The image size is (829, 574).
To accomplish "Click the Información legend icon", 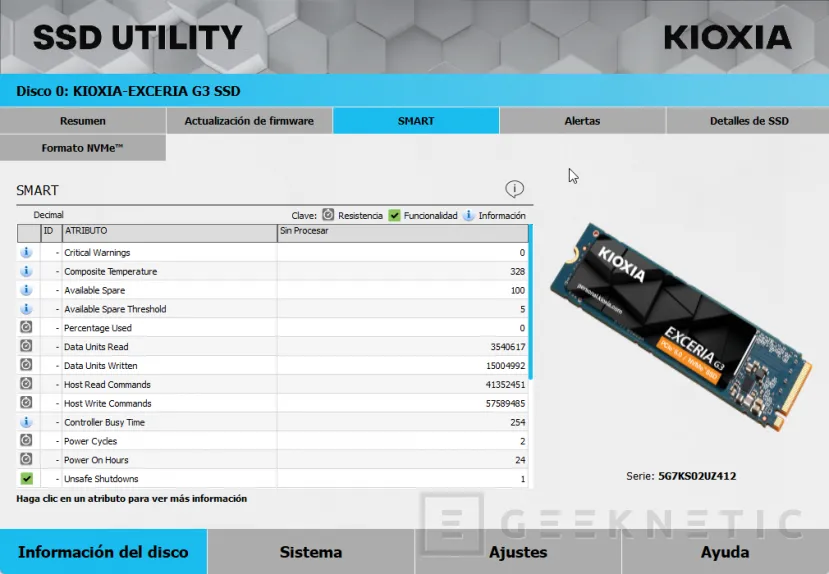I will [x=468, y=215].
